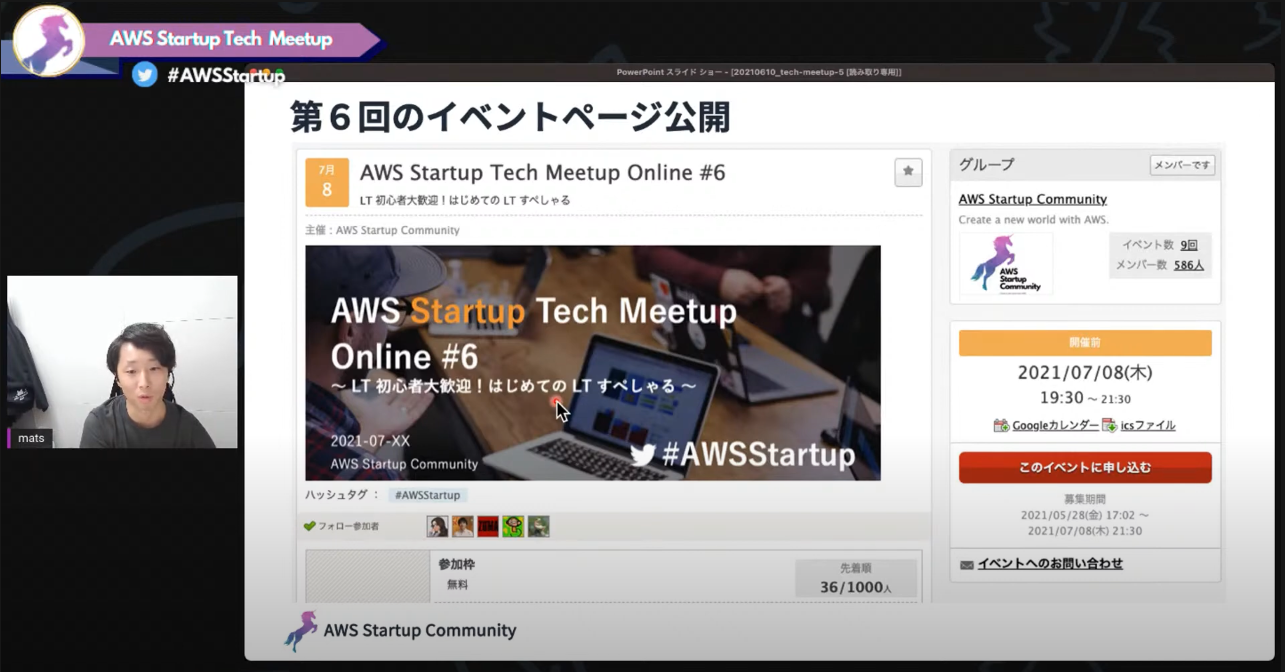1285x672 pixels.
Task: Open the イベントへのお問い合わせ link
Action: coord(1050,564)
